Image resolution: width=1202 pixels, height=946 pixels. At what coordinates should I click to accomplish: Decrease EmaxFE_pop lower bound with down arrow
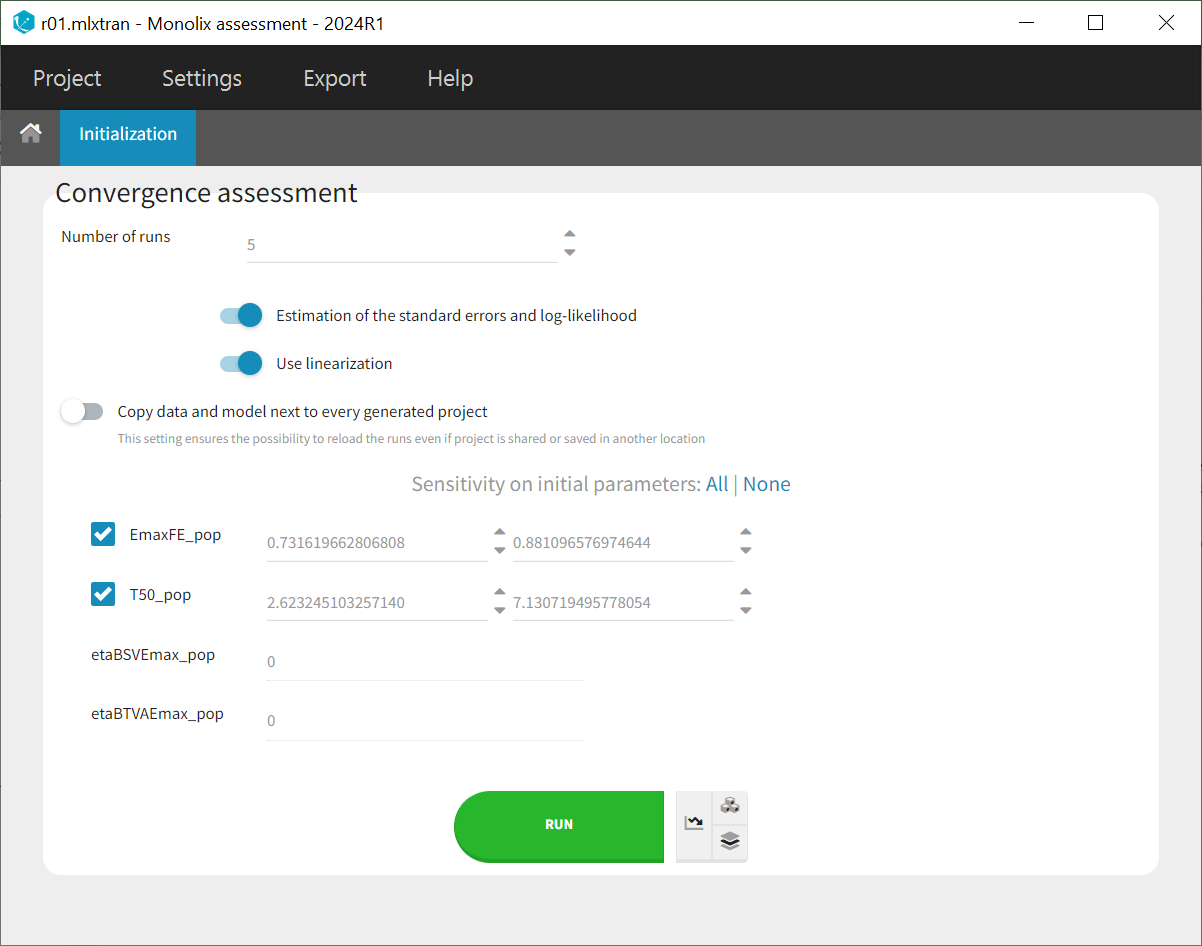point(499,552)
